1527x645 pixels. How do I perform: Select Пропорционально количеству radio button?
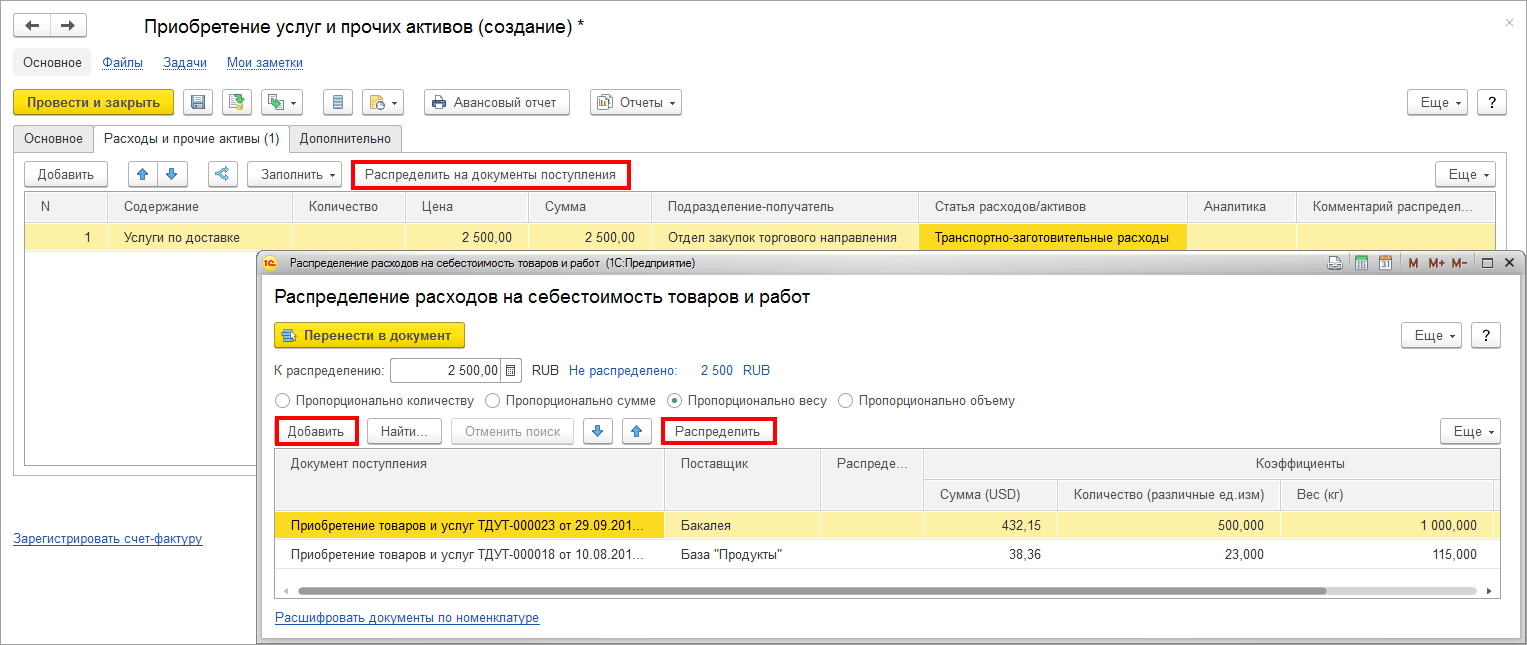click(282, 401)
